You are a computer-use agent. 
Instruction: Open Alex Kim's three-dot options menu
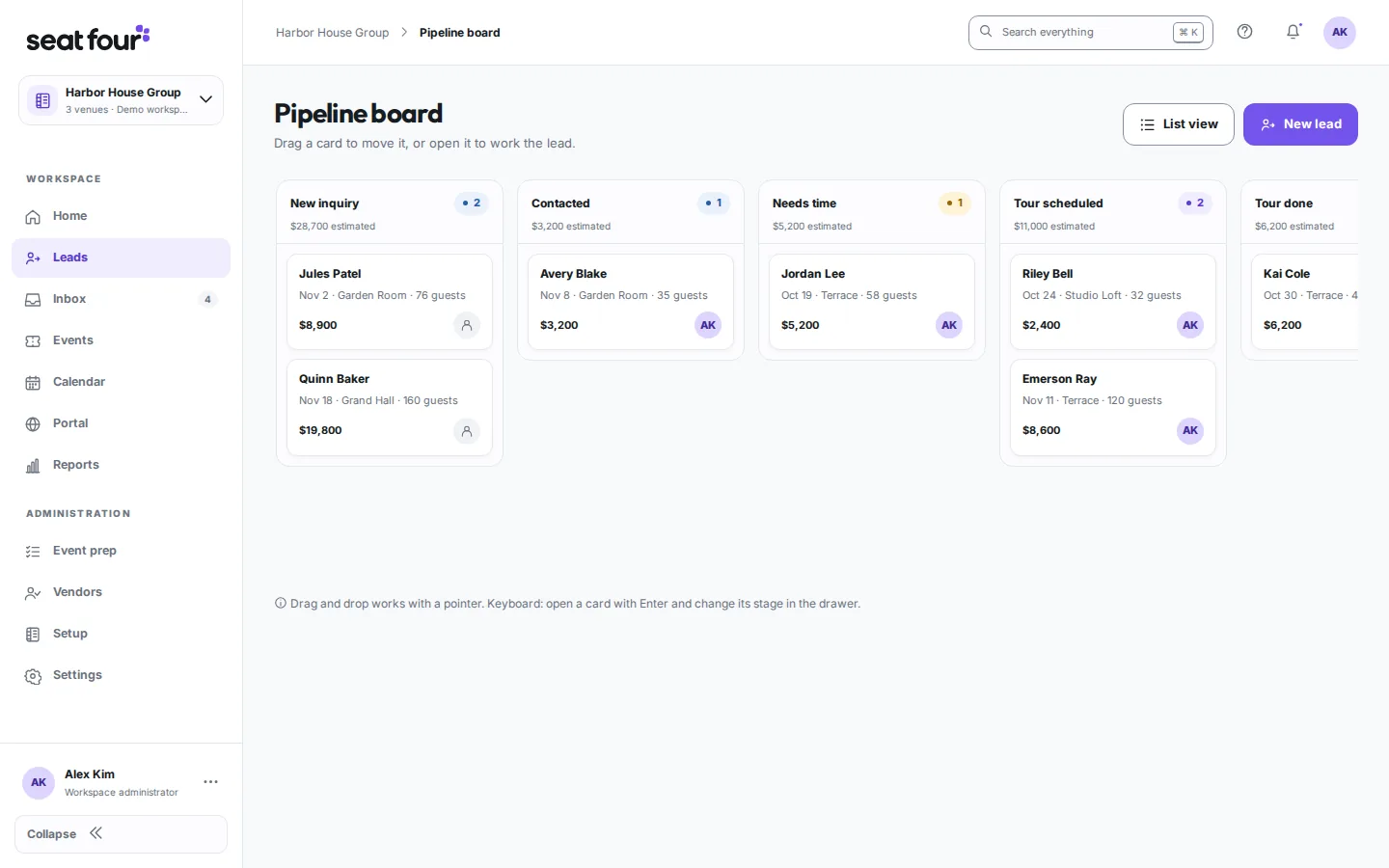210,782
